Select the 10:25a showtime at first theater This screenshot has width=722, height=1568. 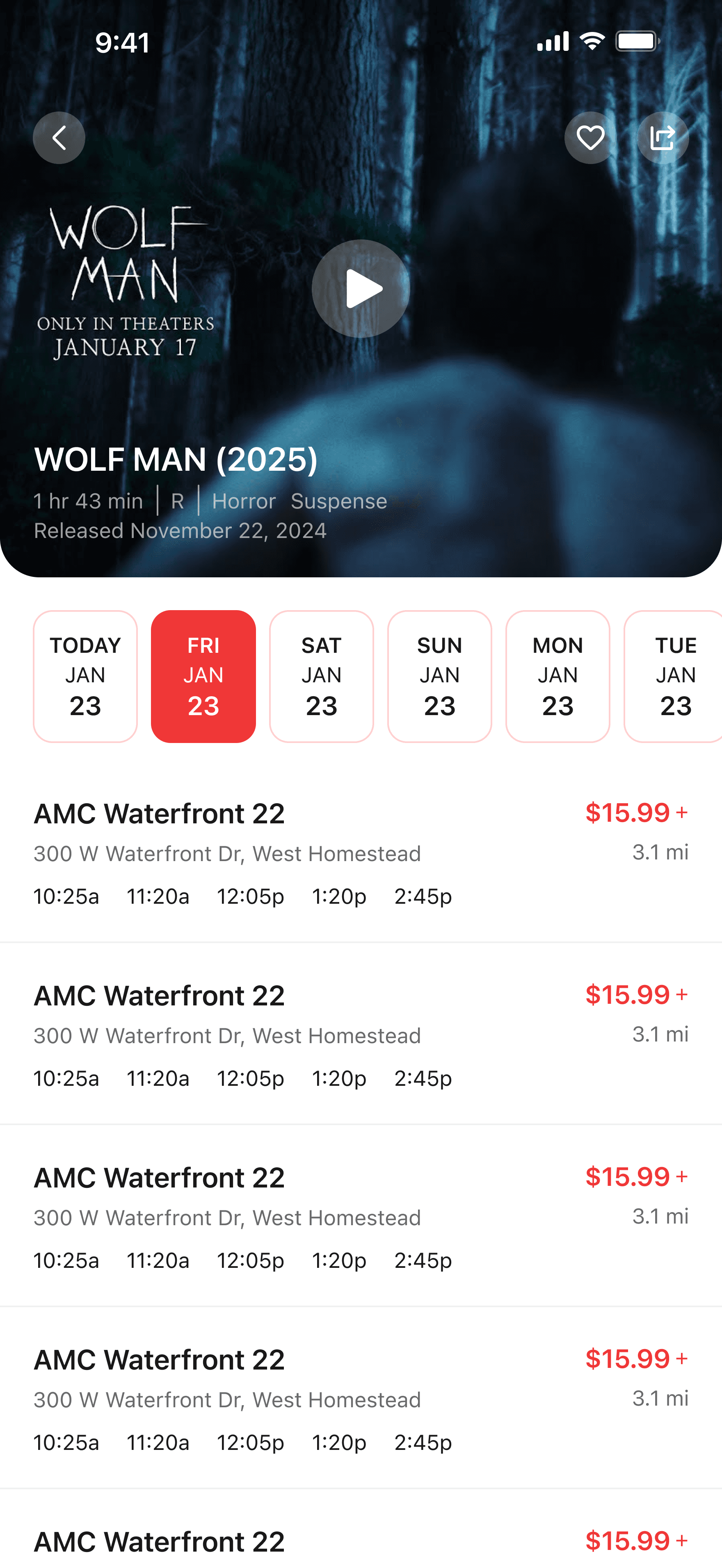(x=66, y=897)
